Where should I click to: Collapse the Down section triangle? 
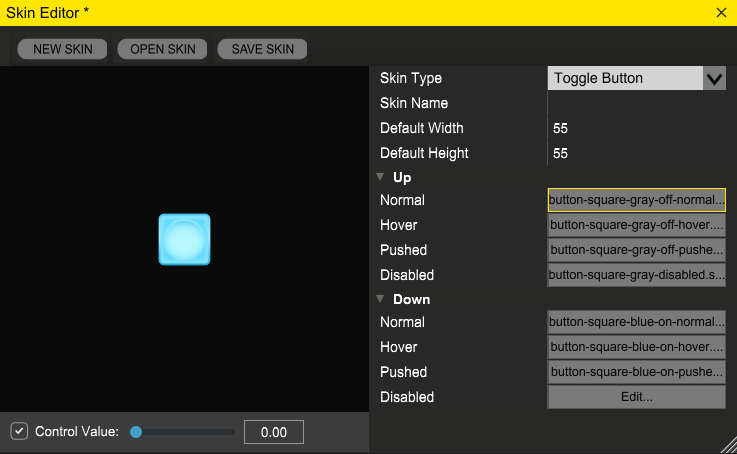click(380, 298)
